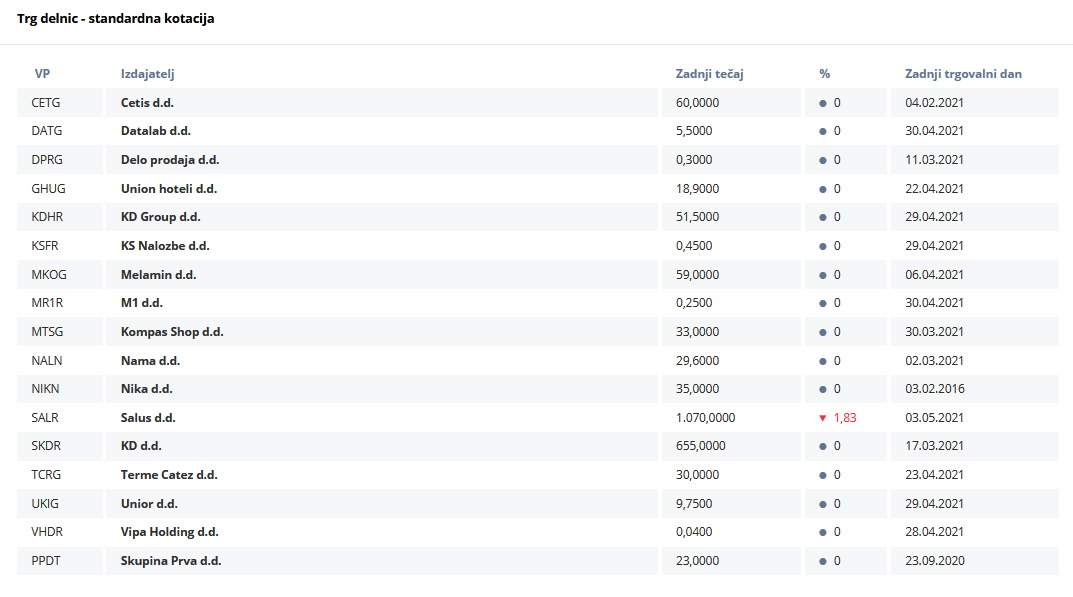Select ticker symbol NALN

(x=47, y=360)
